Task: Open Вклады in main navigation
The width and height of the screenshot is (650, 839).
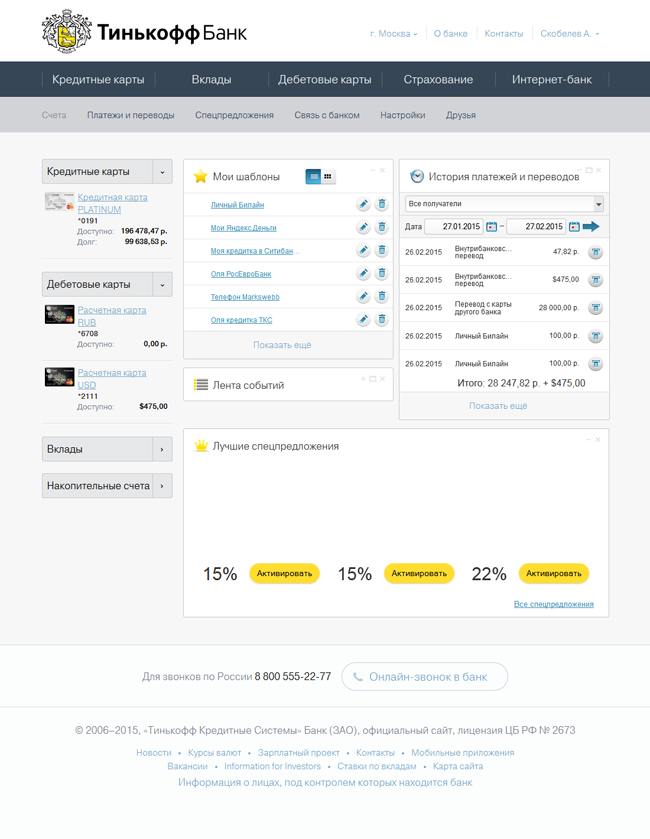Action: pos(212,80)
